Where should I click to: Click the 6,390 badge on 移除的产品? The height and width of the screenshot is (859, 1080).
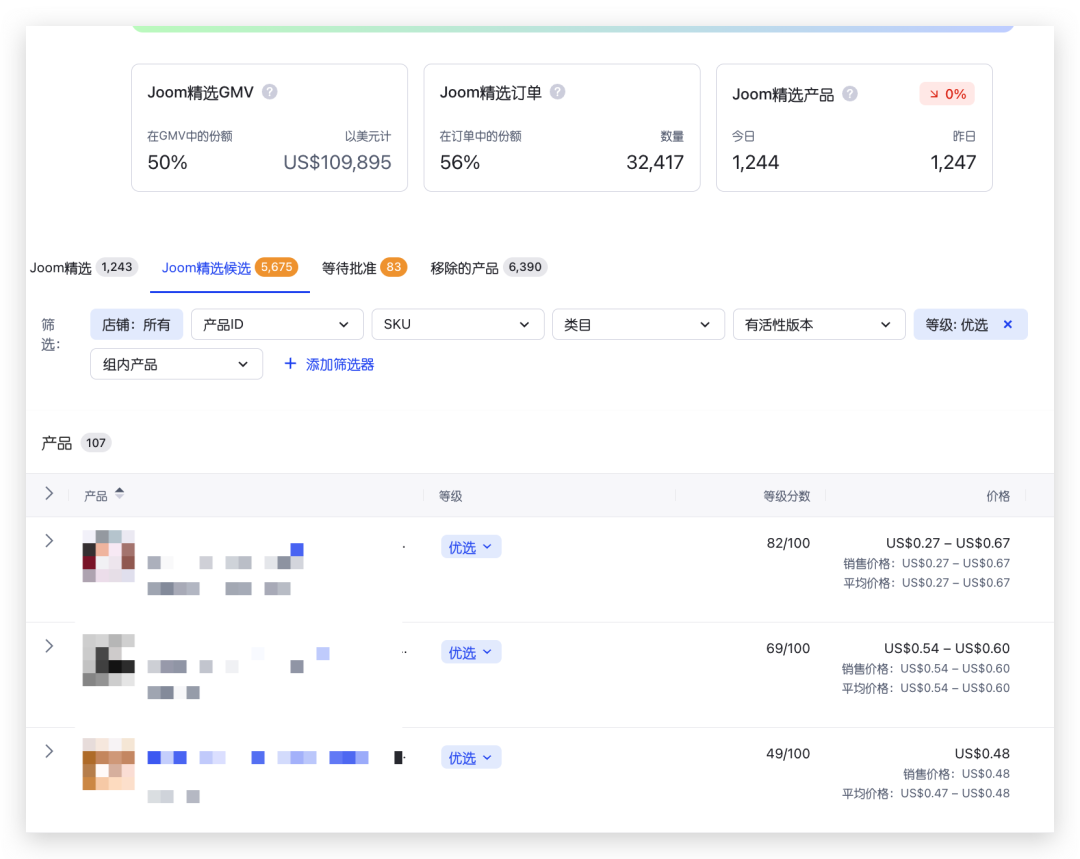[525, 267]
